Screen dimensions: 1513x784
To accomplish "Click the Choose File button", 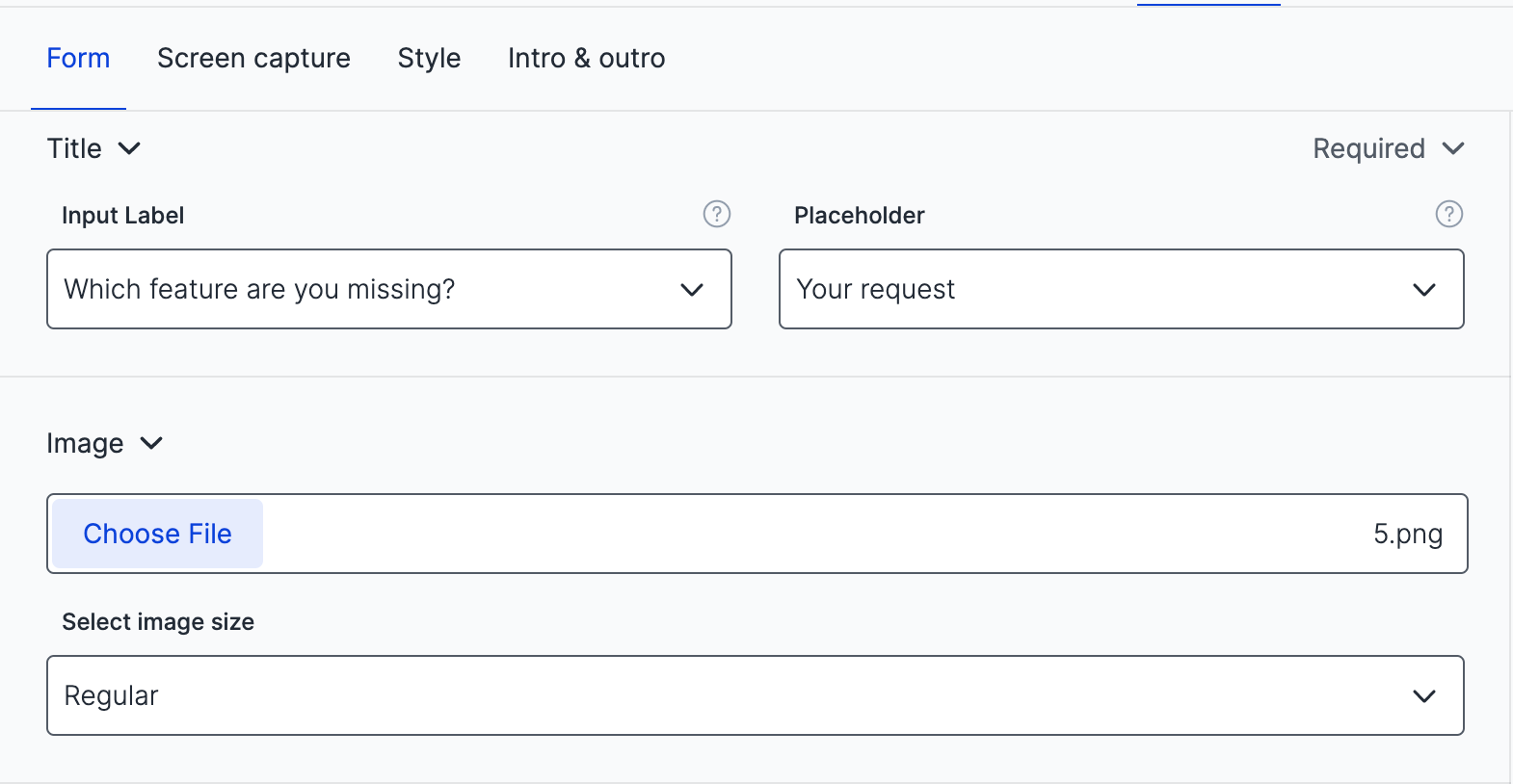I will [x=157, y=534].
